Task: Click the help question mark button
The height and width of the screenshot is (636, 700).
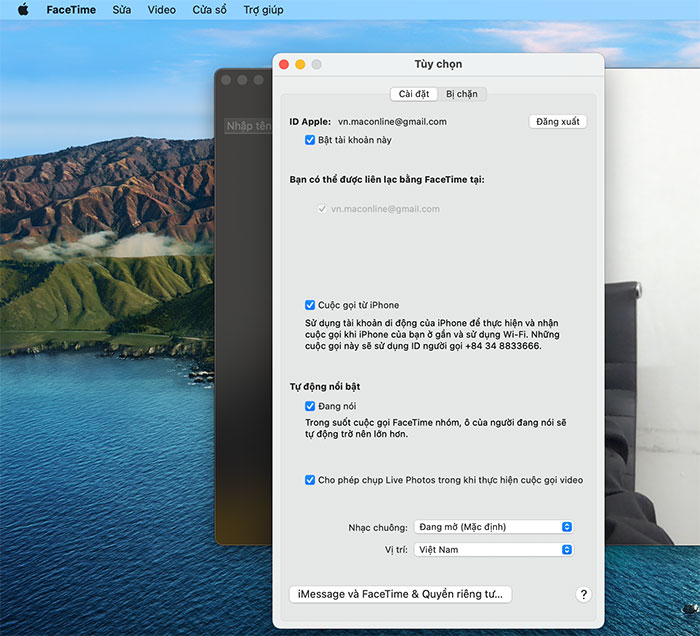Action: [x=583, y=594]
